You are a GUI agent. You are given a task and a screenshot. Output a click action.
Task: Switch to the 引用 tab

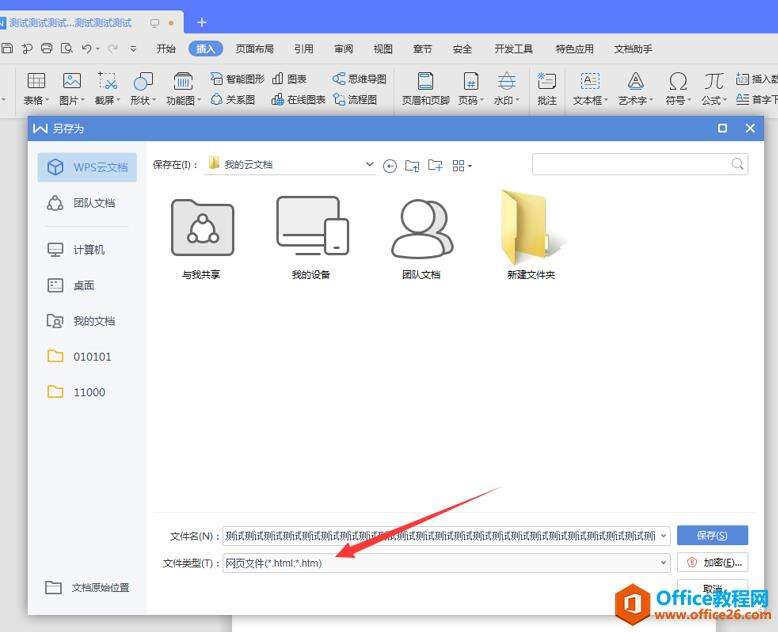click(304, 49)
